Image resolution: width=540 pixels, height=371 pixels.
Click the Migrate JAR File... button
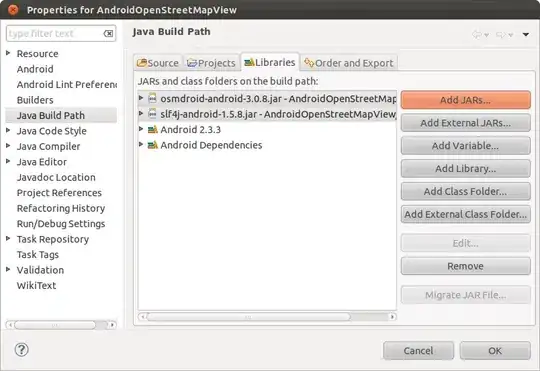466,295
